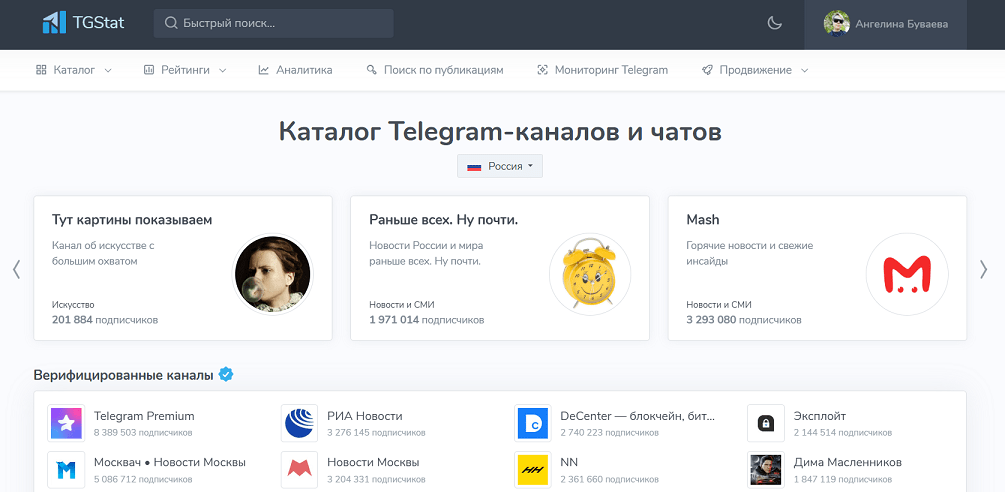Image resolution: width=1005 pixels, height=492 pixels.
Task: Click the 3 293 080 подписчиков count
Action: coord(744,320)
